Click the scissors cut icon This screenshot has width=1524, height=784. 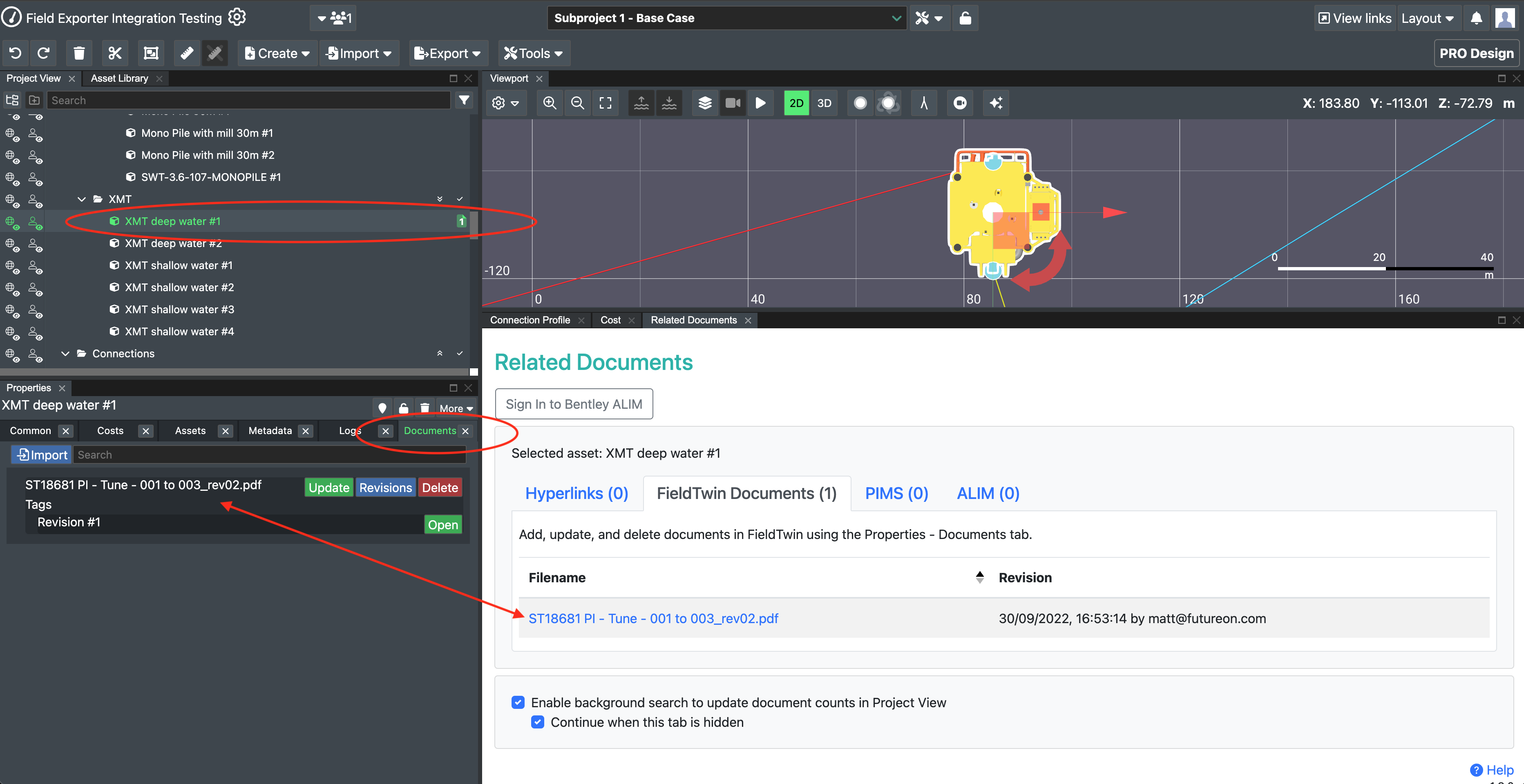tap(115, 53)
